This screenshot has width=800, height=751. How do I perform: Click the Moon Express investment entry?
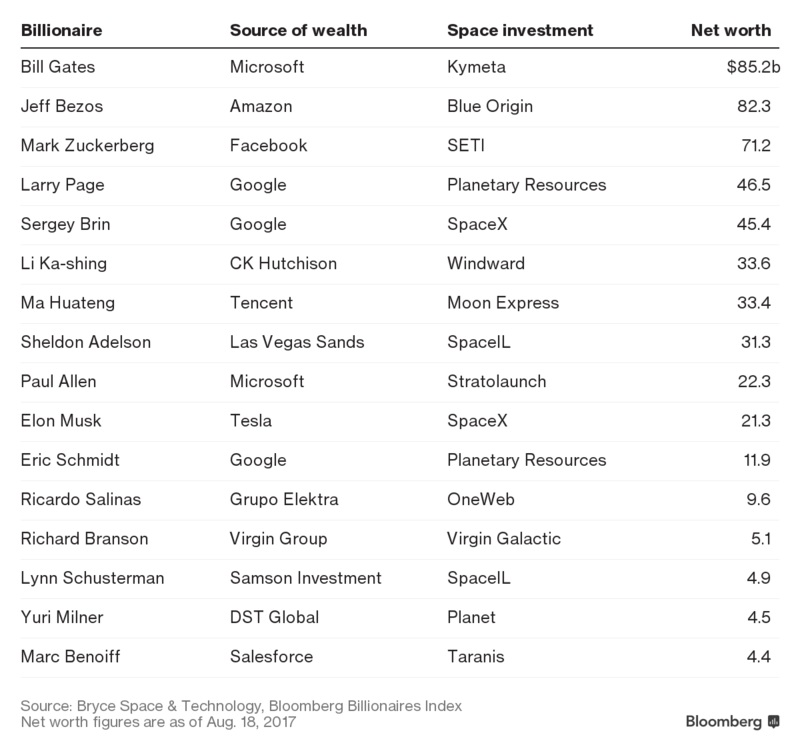pyautogui.click(x=503, y=303)
